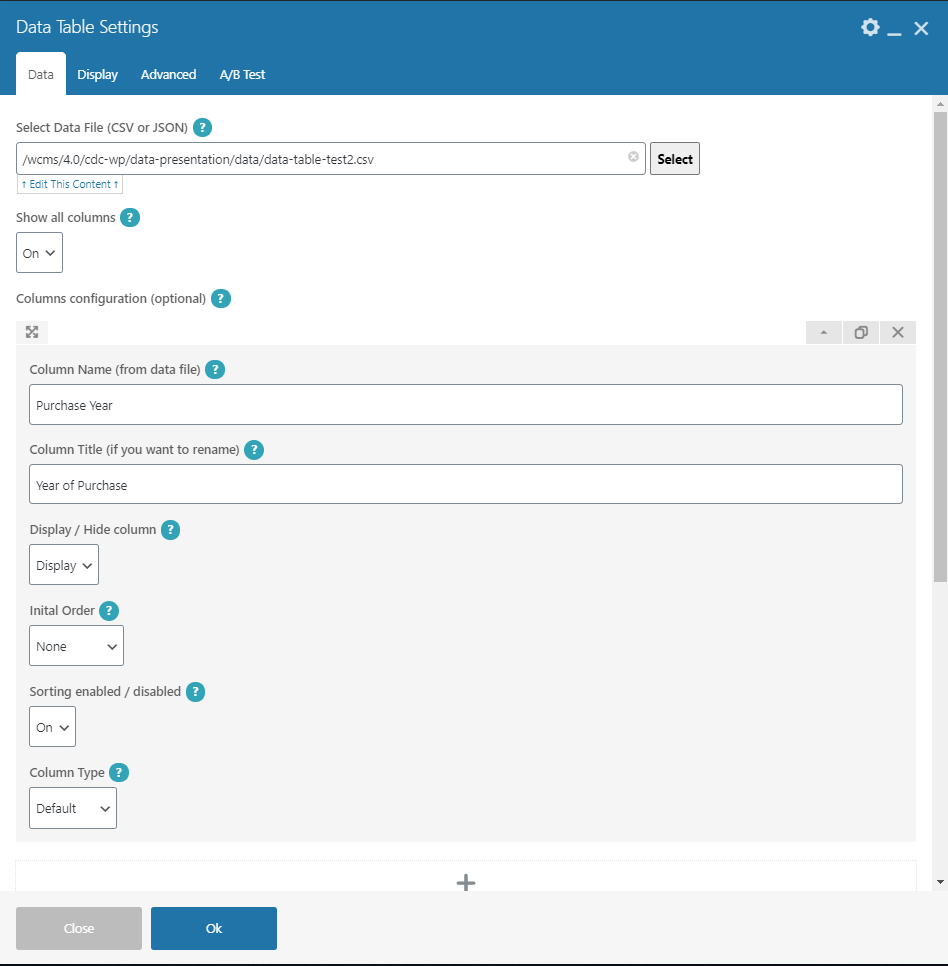Switch to the Display tab
Image resolution: width=948 pixels, height=966 pixels.
[x=97, y=75]
